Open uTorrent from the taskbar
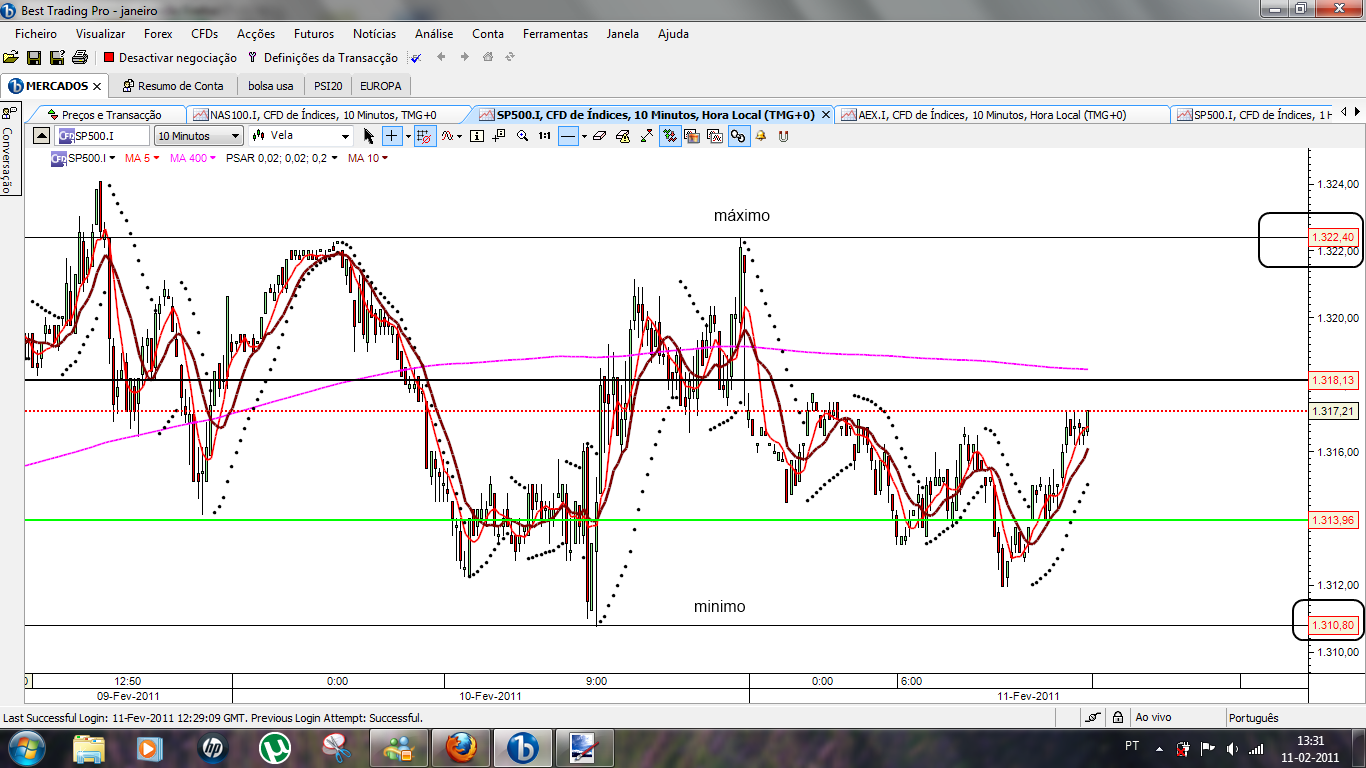1366x768 pixels. tap(274, 747)
